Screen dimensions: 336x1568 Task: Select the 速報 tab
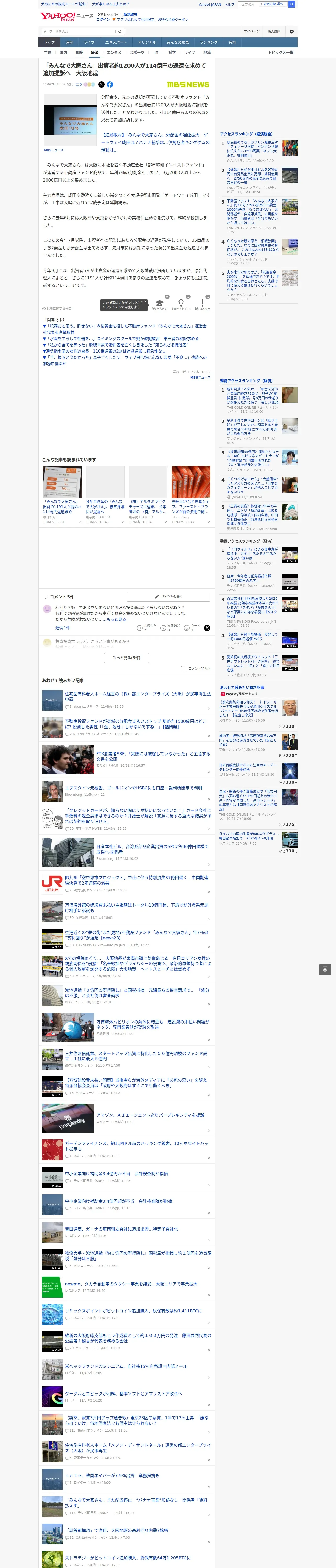(69, 43)
